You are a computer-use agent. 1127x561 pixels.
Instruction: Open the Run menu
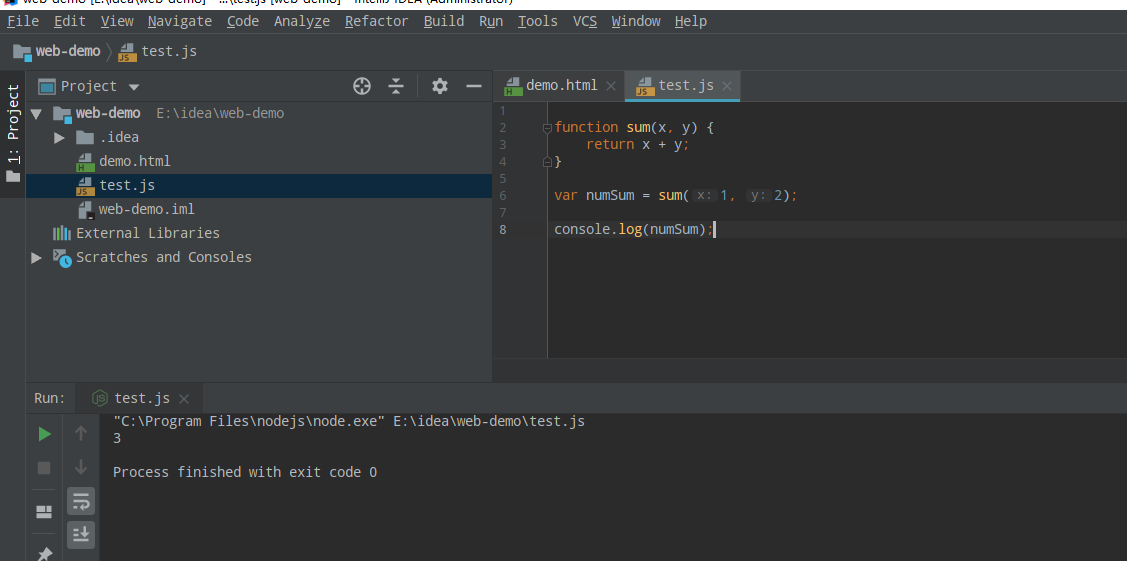click(491, 22)
